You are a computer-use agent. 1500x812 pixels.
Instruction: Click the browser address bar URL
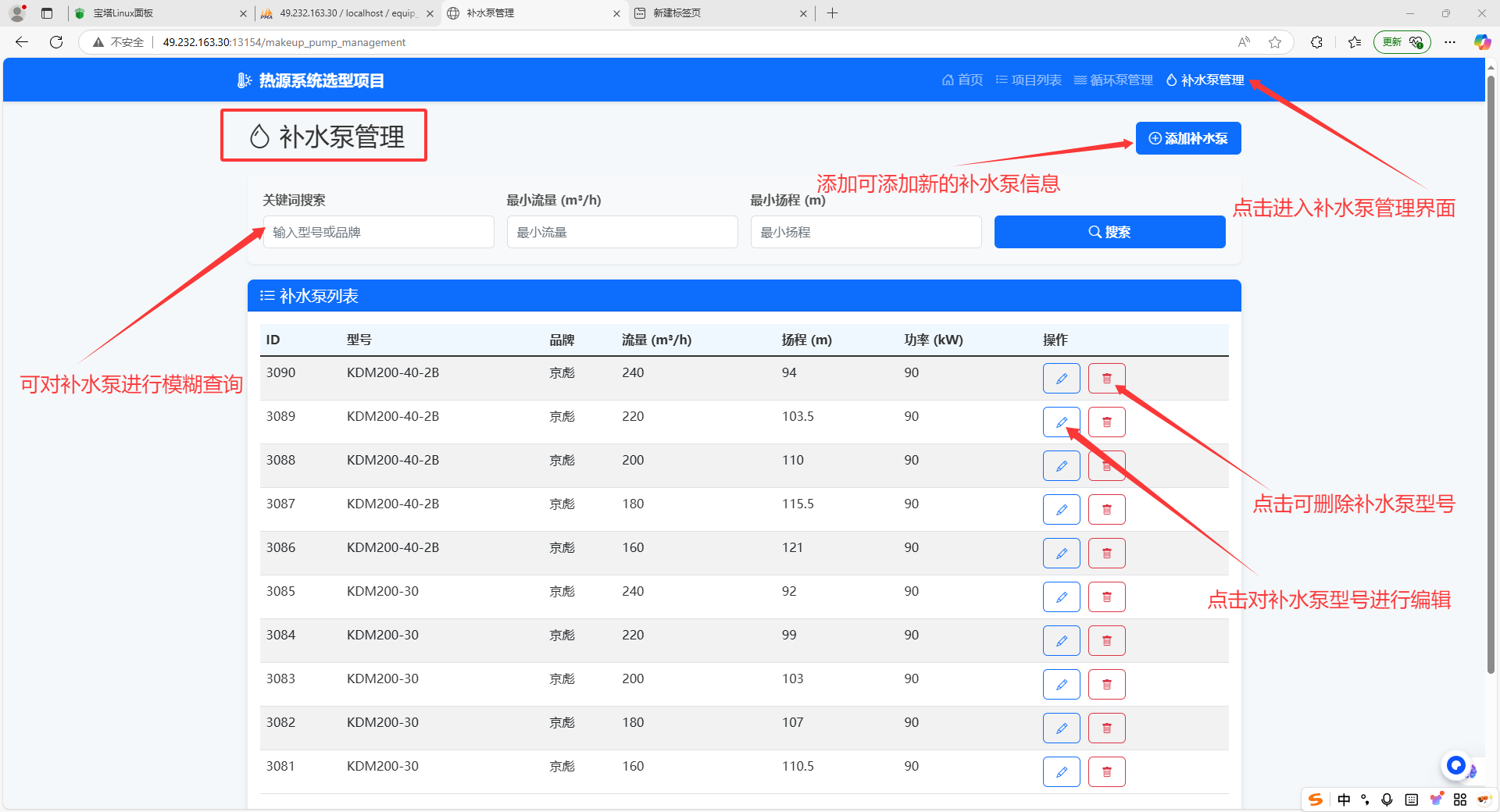284,42
